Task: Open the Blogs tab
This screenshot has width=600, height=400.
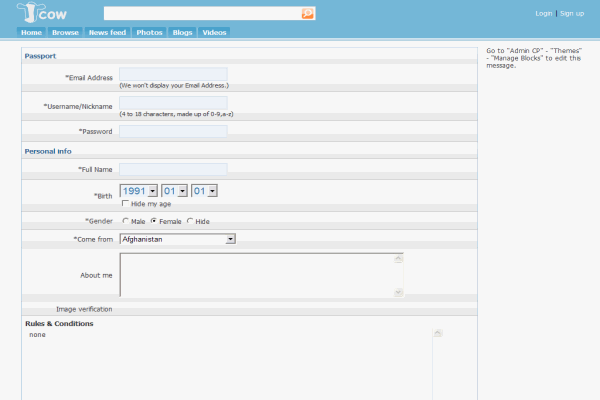Action: pos(182,32)
